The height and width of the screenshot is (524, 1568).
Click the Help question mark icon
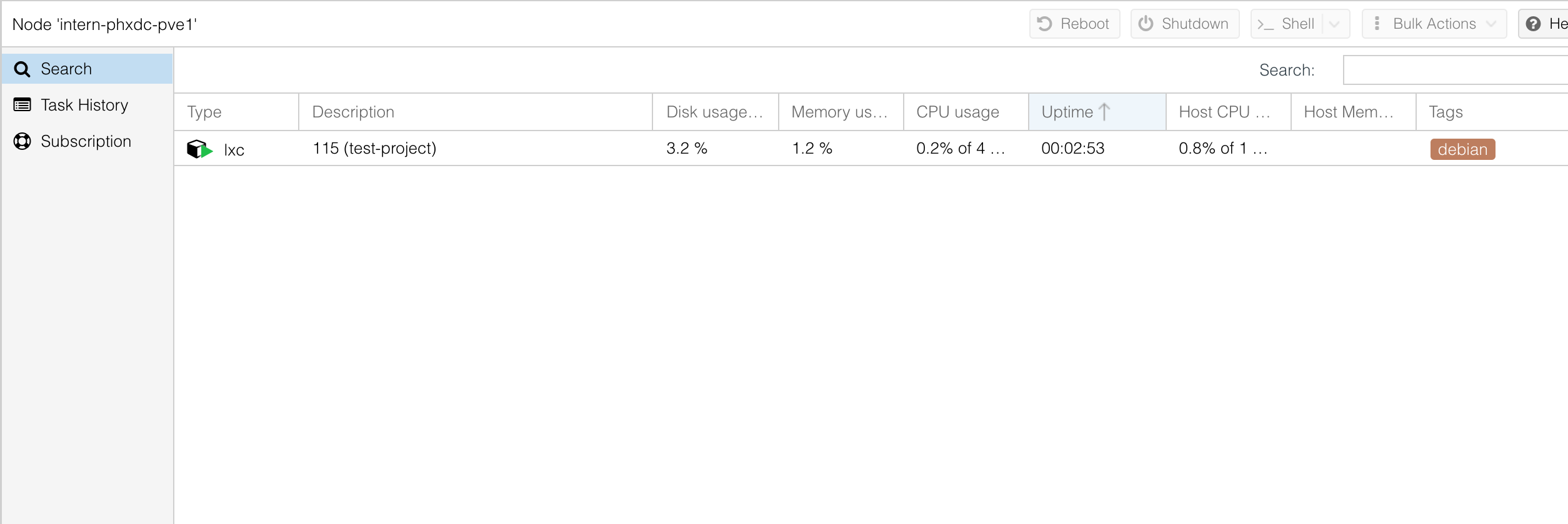(1534, 24)
